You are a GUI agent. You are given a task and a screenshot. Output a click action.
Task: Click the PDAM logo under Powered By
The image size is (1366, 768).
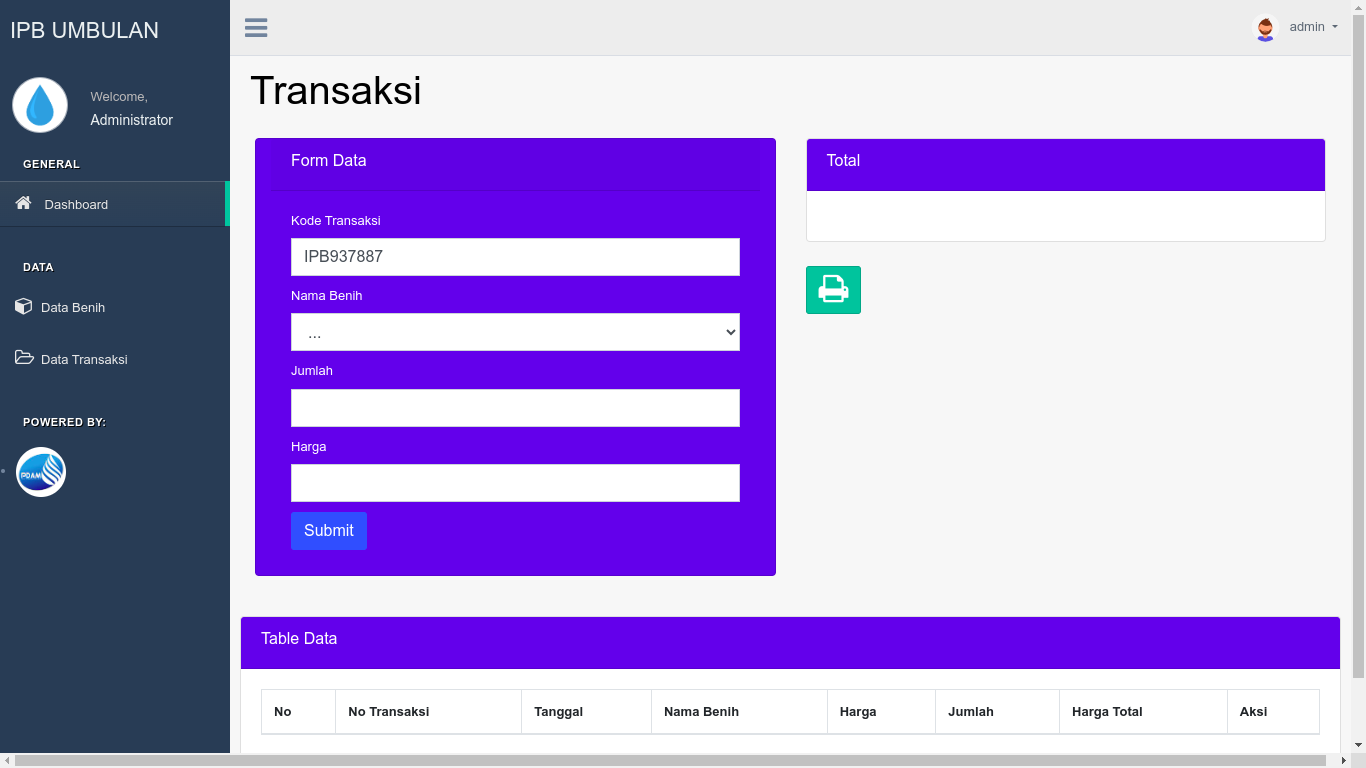coord(41,472)
